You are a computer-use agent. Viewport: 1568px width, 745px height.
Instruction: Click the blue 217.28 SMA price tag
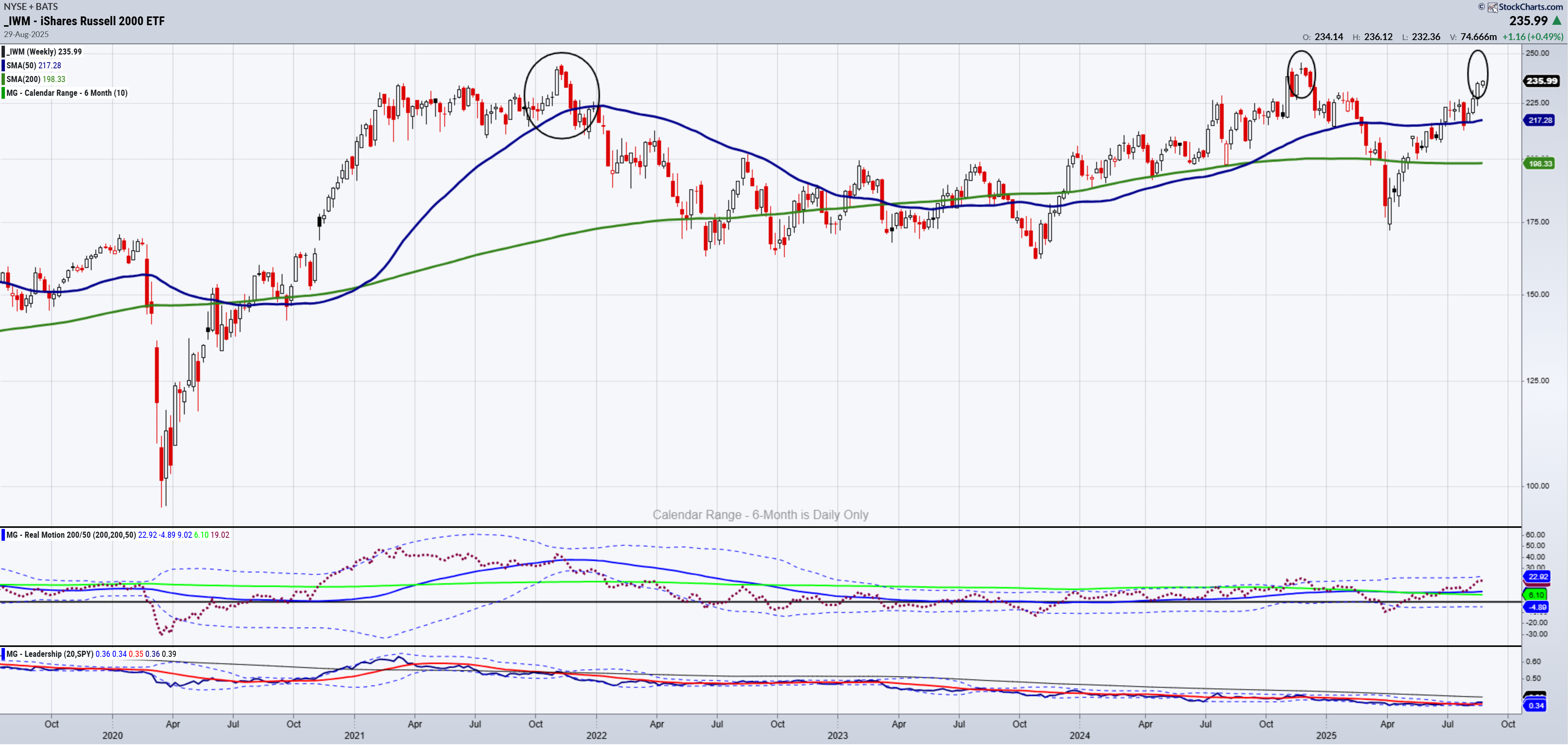[1539, 121]
